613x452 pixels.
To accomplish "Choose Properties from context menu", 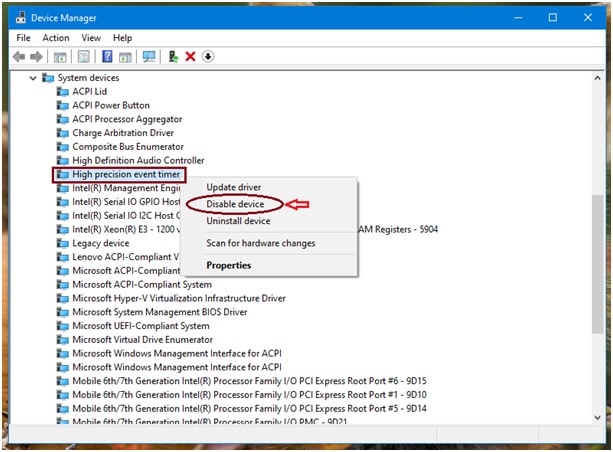I will coord(229,265).
